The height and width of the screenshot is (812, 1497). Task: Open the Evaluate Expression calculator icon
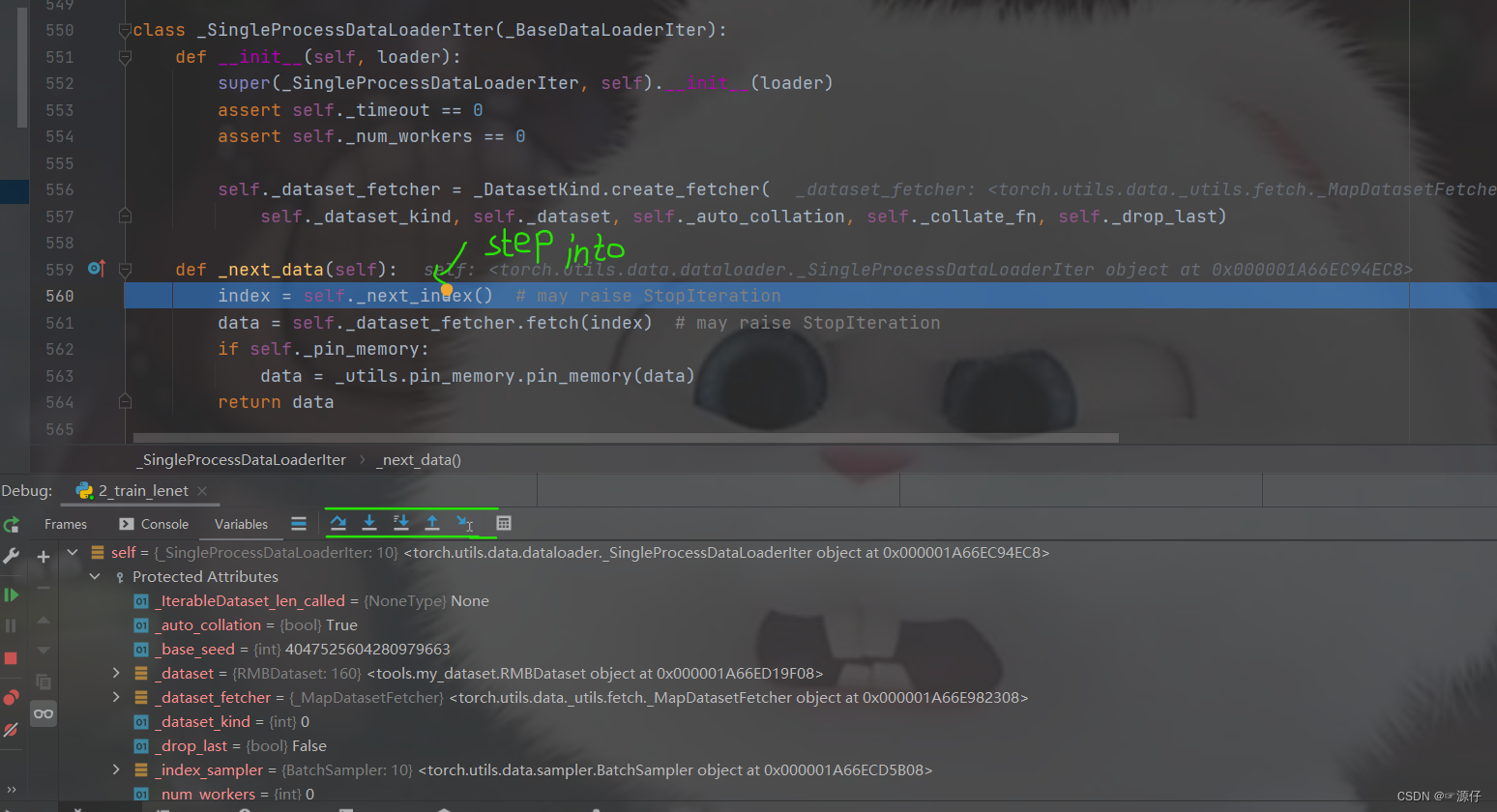tap(504, 523)
